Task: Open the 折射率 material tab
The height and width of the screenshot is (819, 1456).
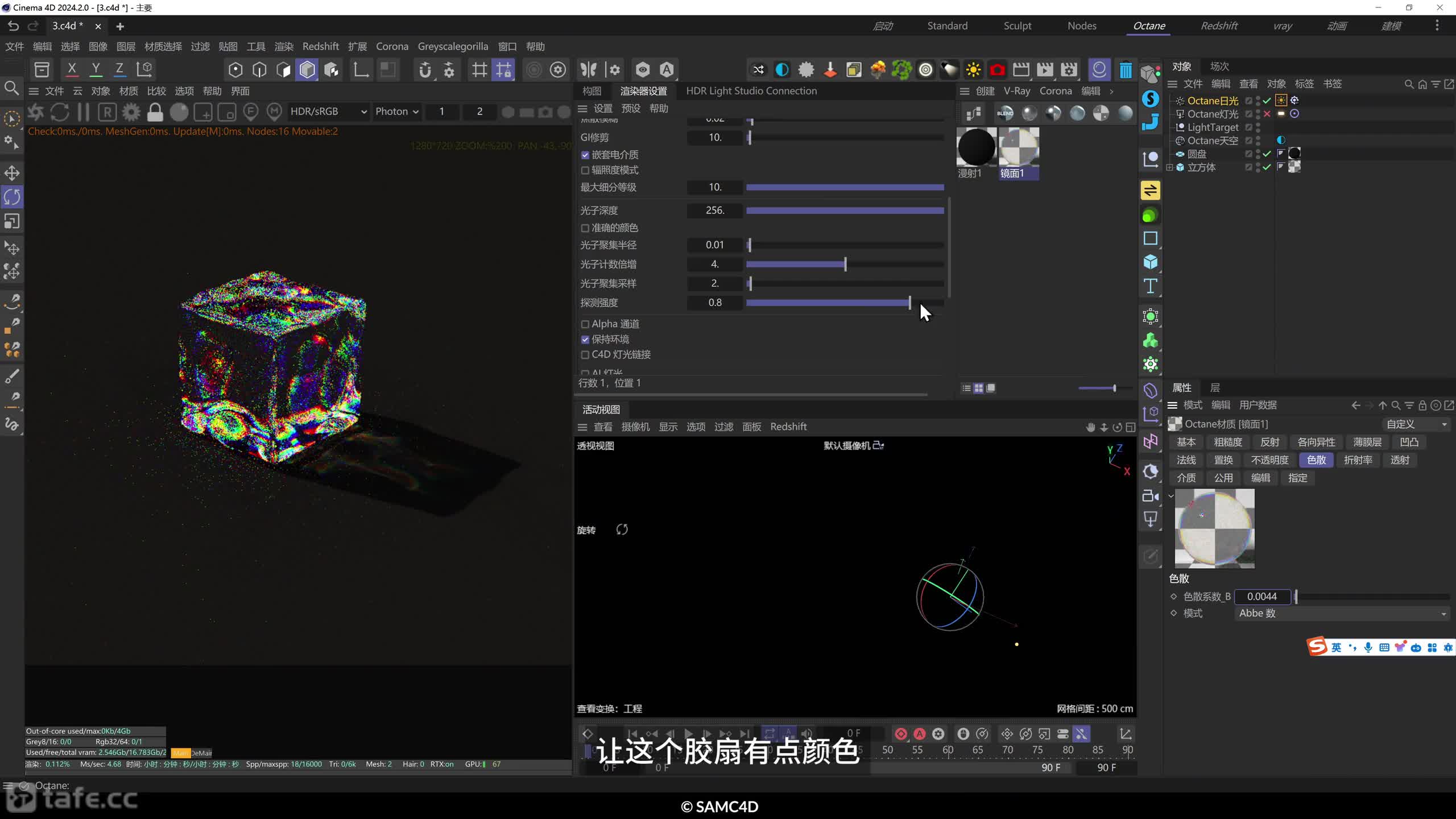Action: [1358, 460]
